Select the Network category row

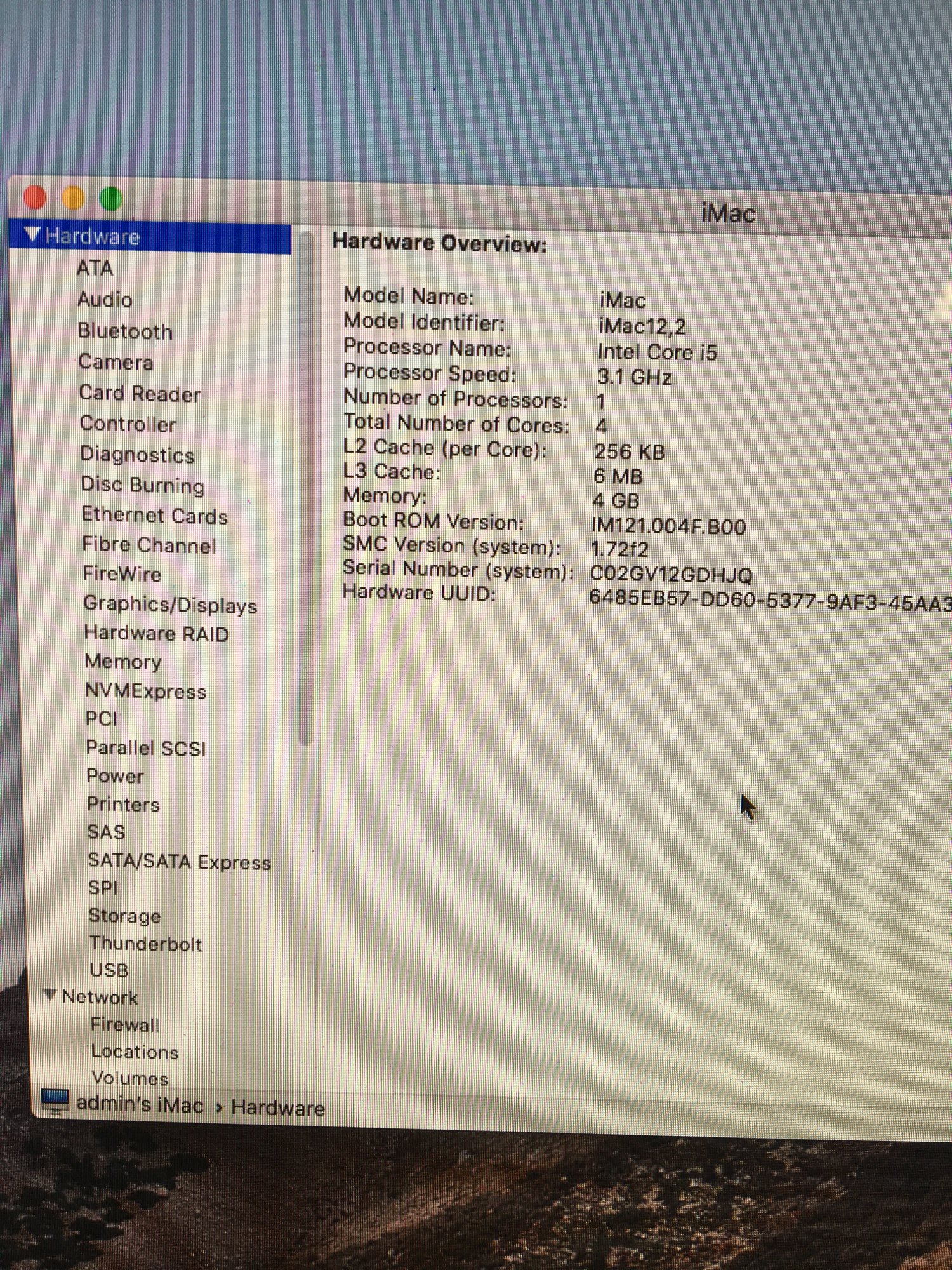click(100, 997)
